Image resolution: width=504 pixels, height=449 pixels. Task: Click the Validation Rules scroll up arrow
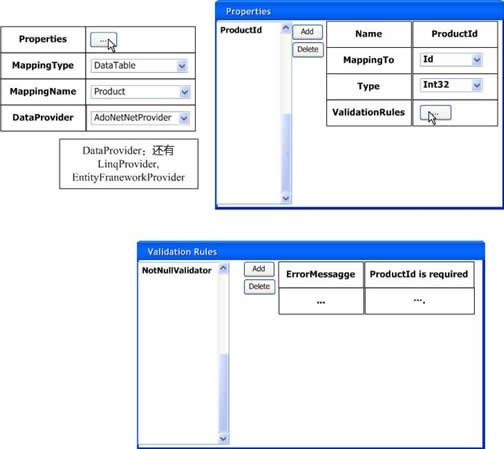(x=223, y=268)
